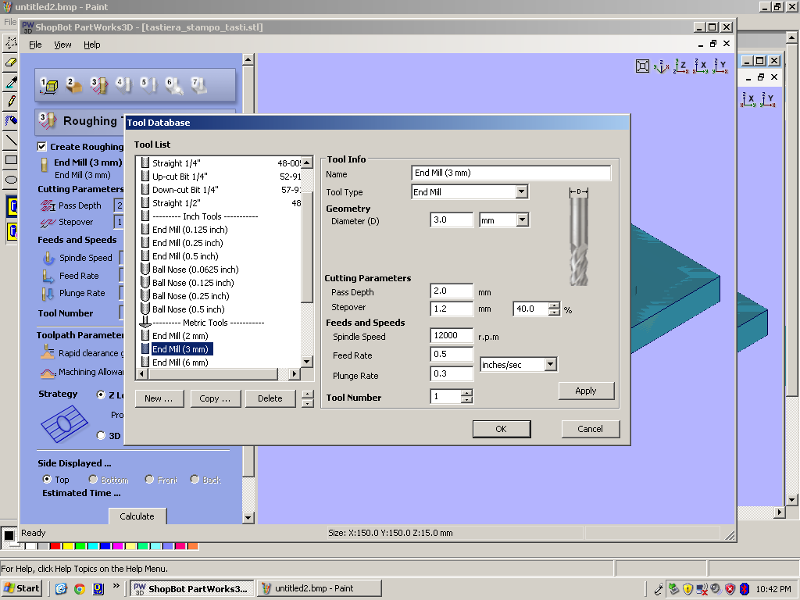The image size is (800, 600).
Task: Expand the diameter units dropdown
Action: (x=522, y=220)
